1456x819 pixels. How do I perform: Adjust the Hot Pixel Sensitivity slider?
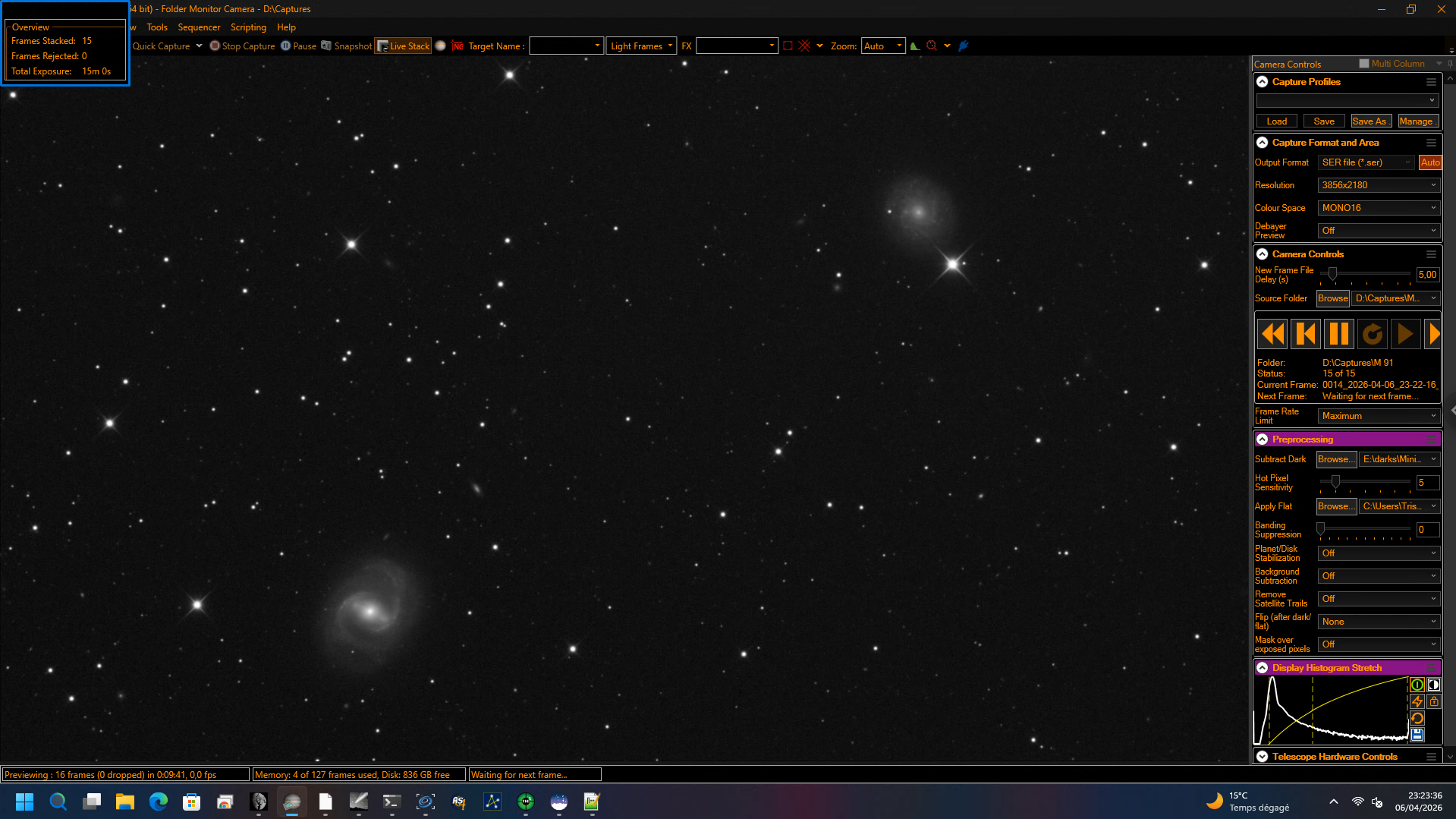(1335, 482)
